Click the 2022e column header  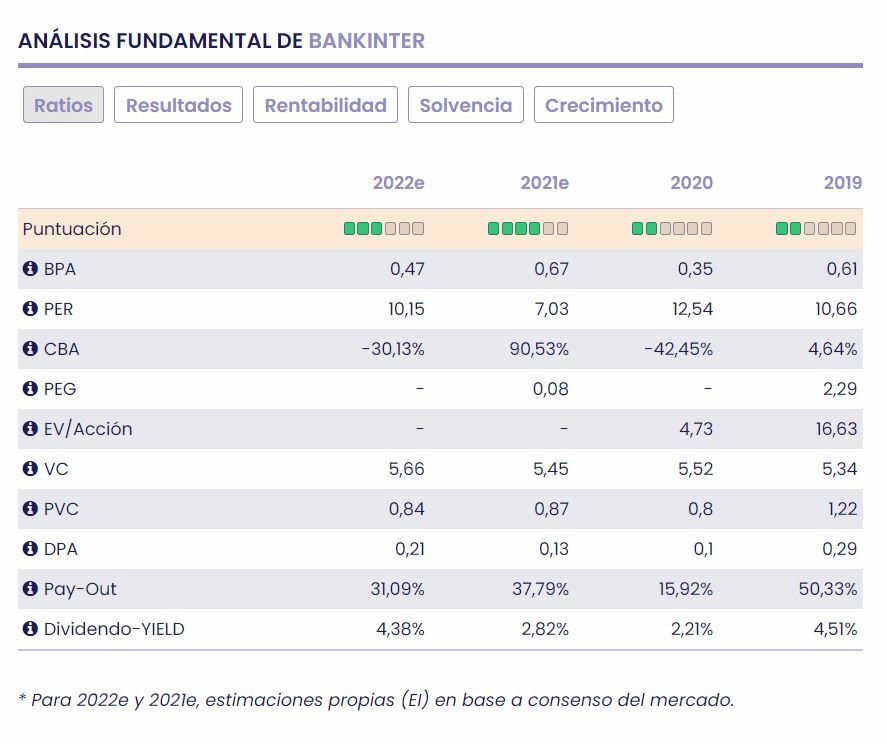pos(398,183)
